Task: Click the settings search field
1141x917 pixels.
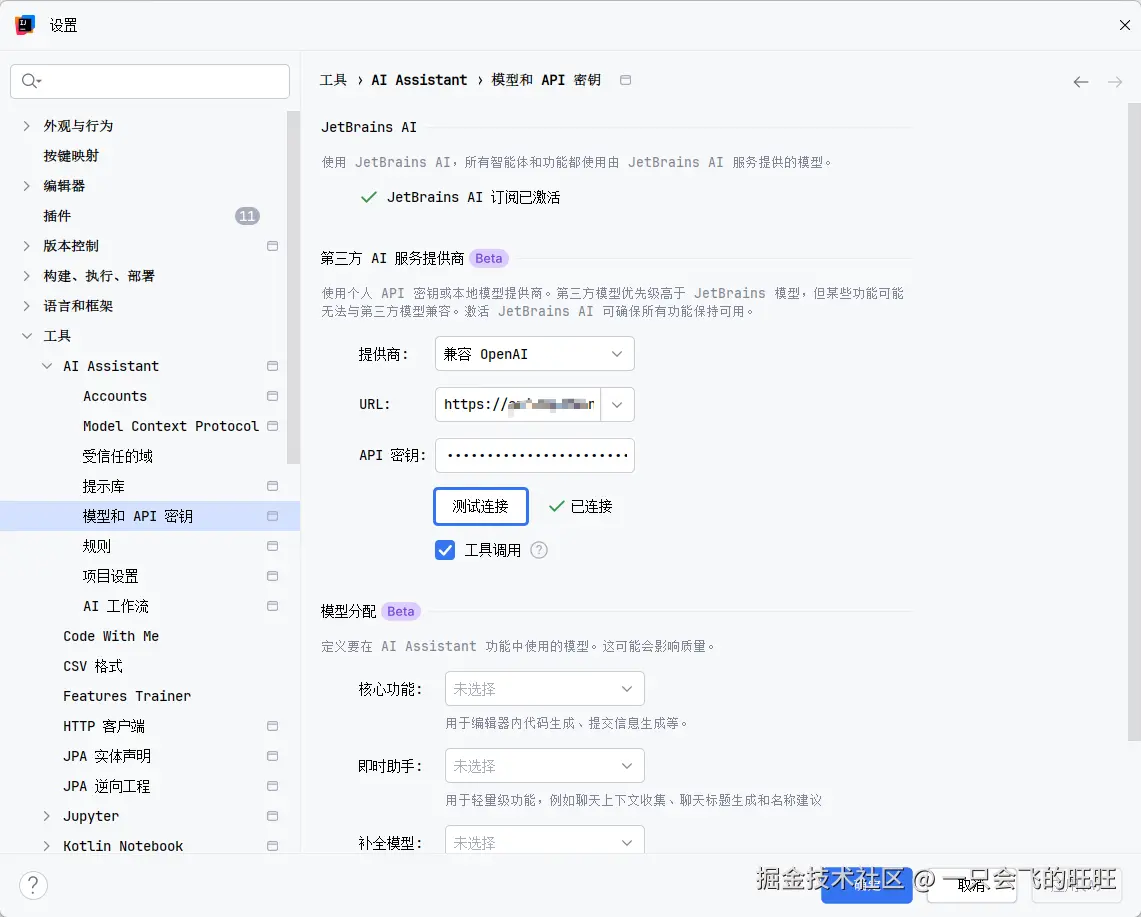Action: pos(150,81)
